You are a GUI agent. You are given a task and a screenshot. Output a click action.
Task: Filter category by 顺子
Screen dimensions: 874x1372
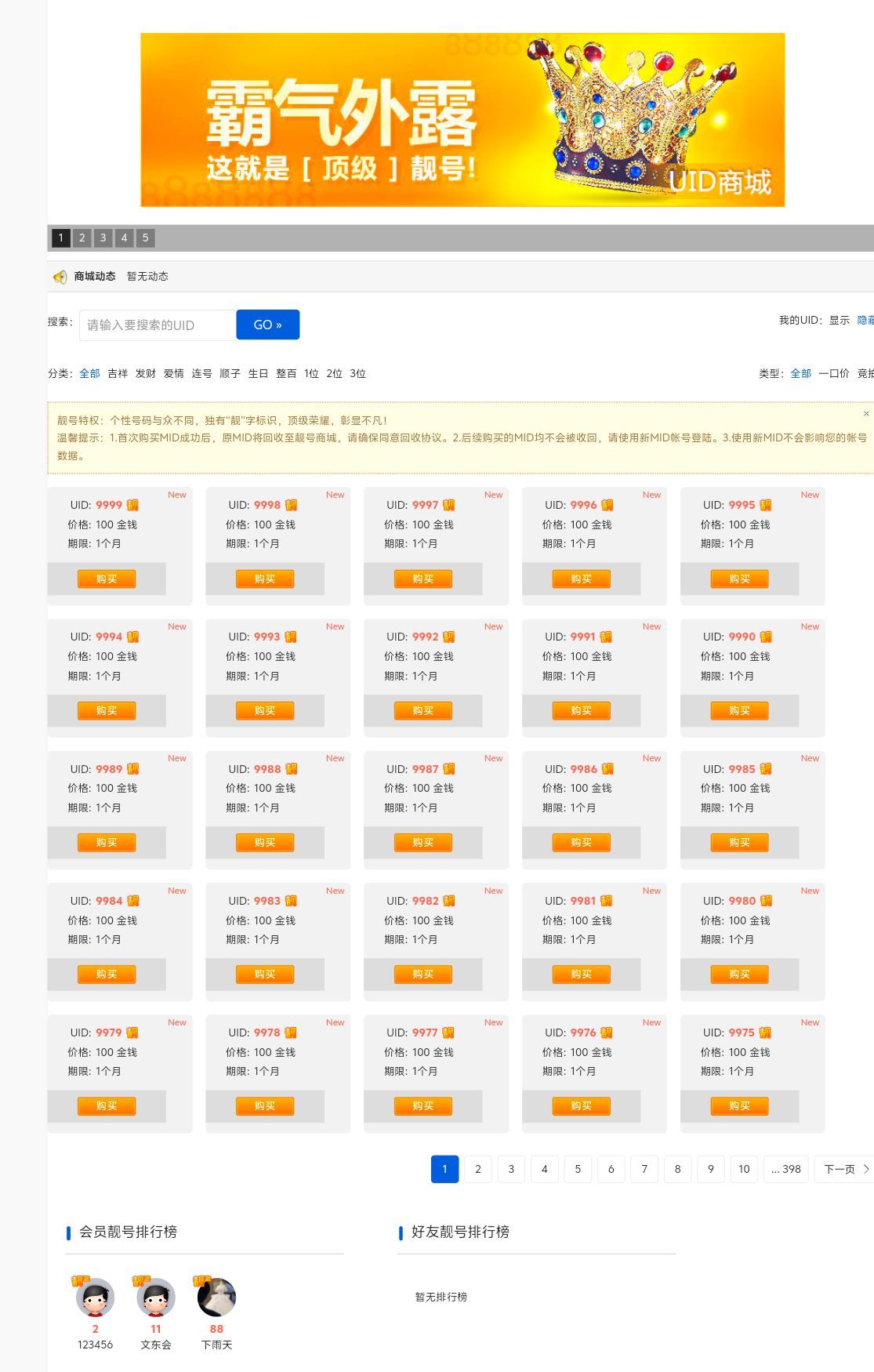tap(230, 374)
